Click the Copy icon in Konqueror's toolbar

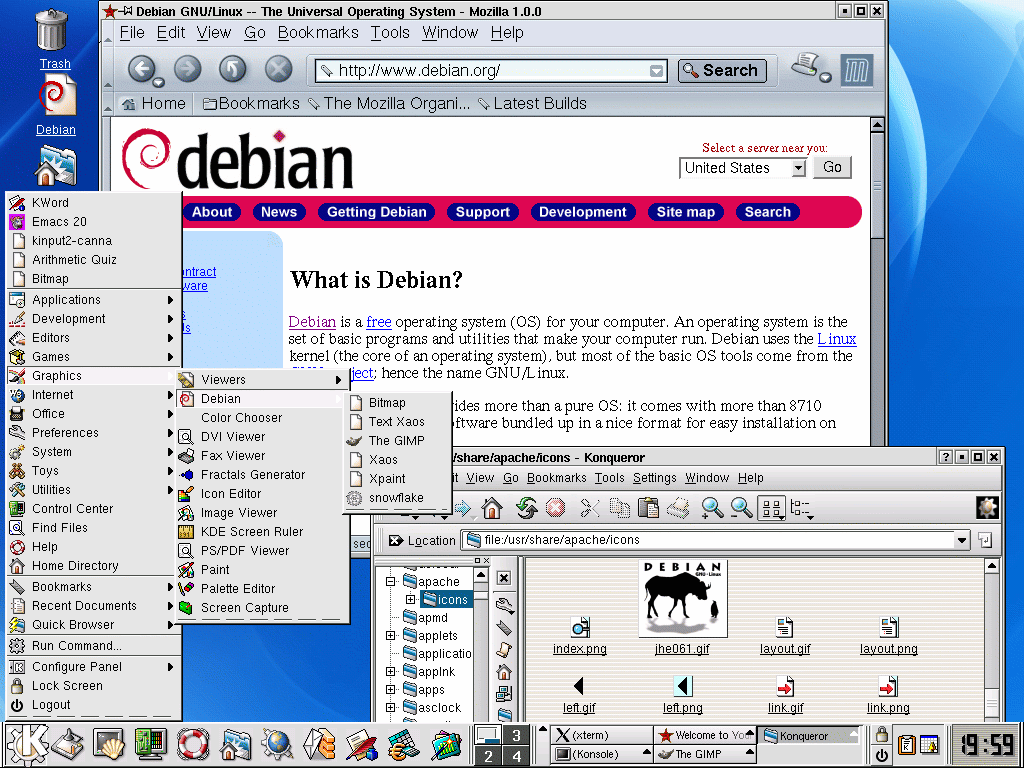click(x=619, y=508)
